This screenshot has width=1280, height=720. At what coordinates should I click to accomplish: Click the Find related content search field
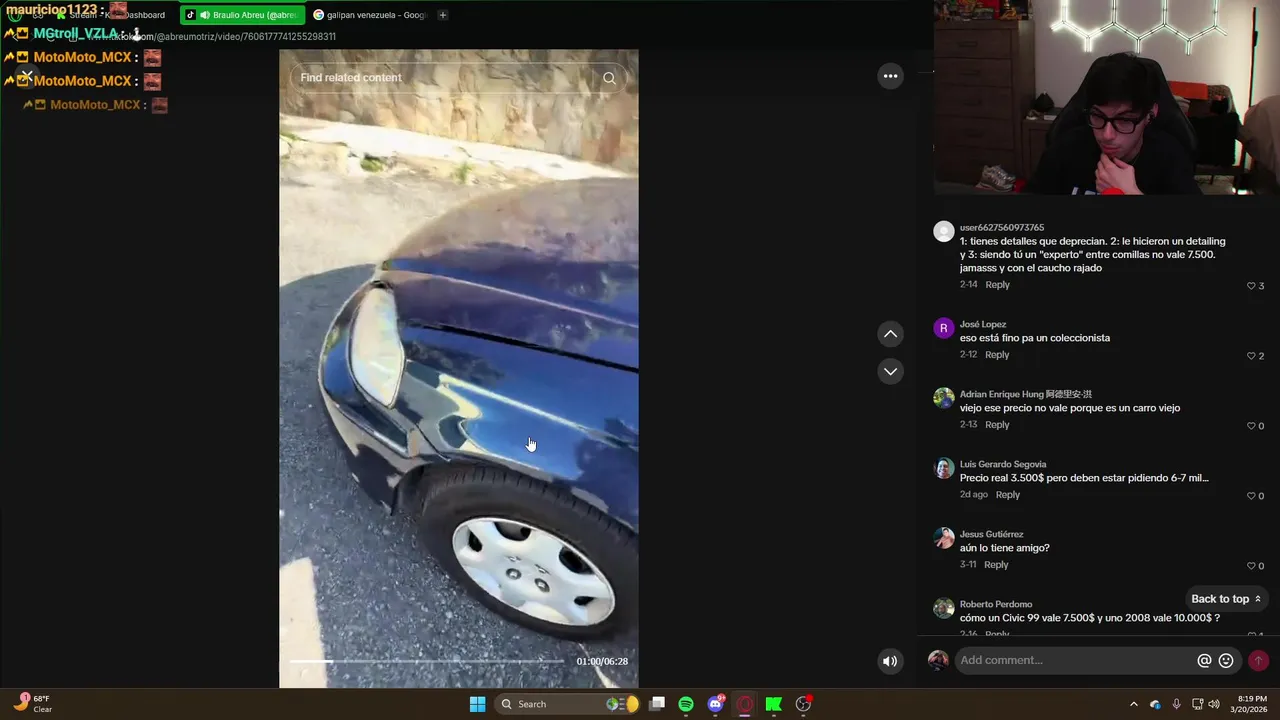click(458, 78)
